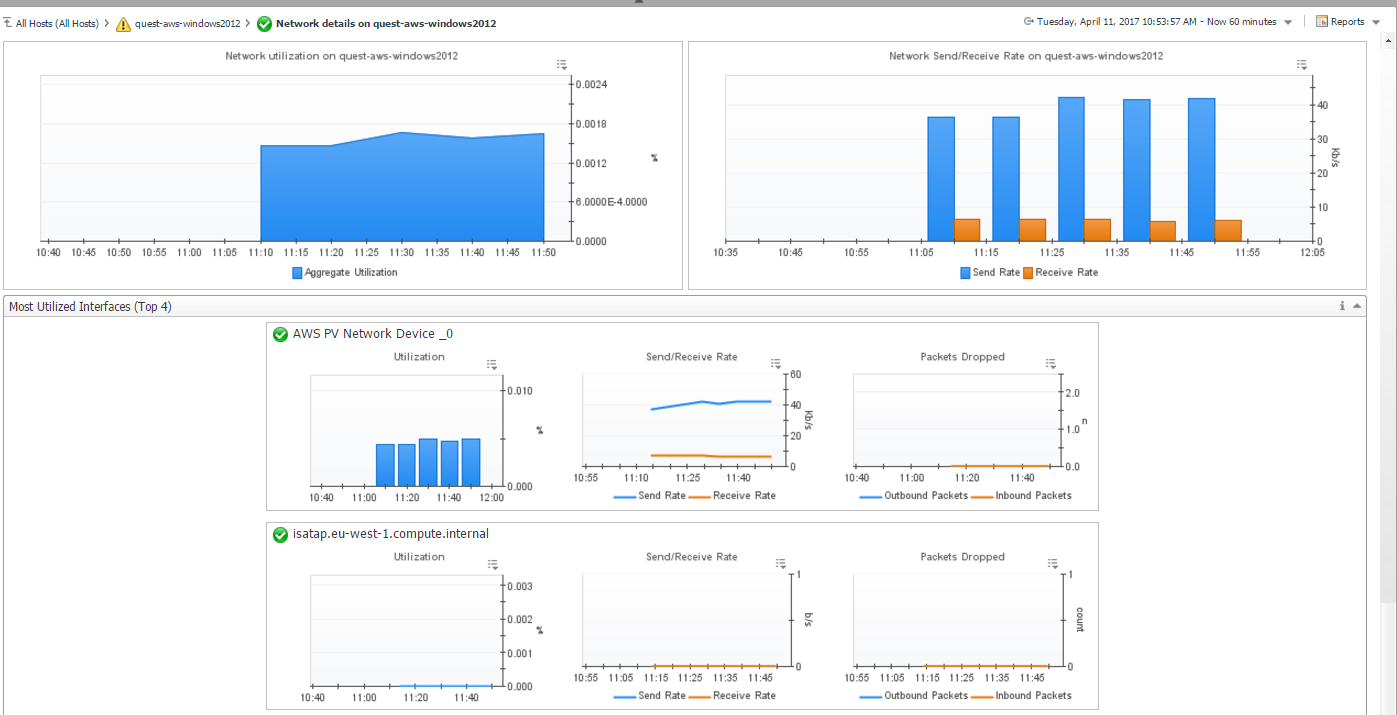Open AWS PV device Send/Receive Rate chart options

[775, 364]
